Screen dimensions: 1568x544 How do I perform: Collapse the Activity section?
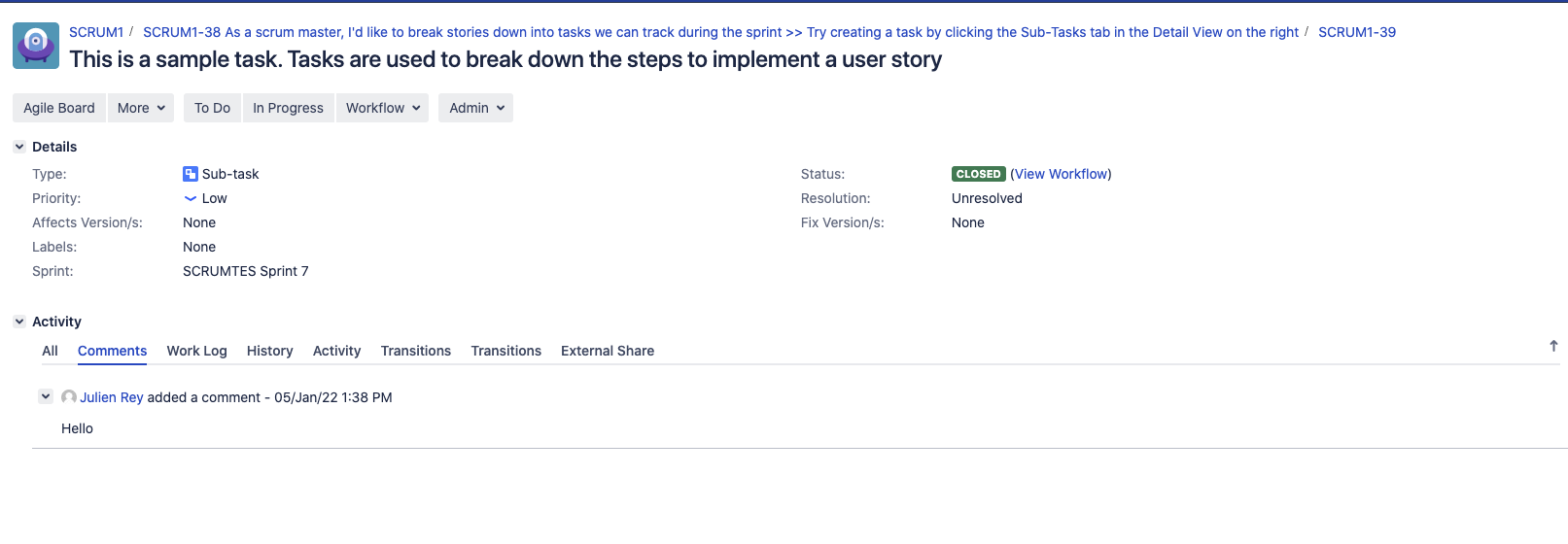click(19, 322)
